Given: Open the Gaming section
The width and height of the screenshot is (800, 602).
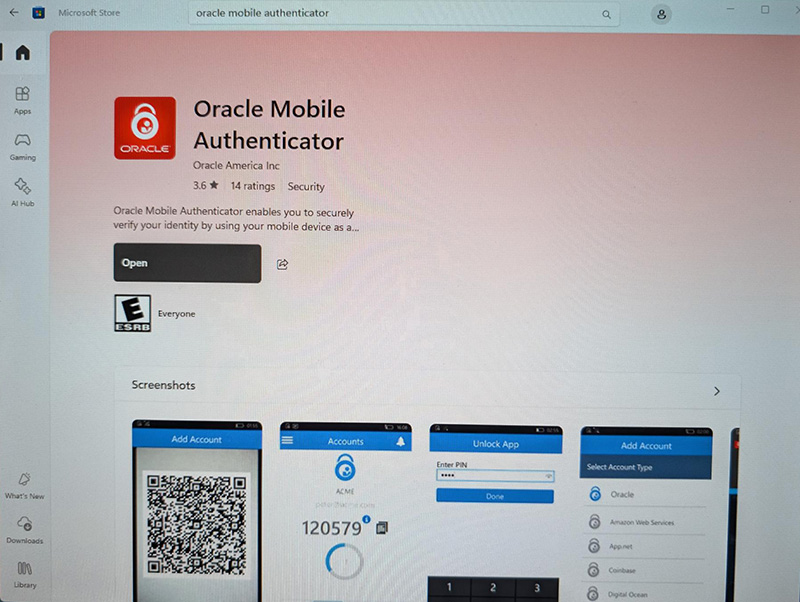Looking at the screenshot, I should click(x=22, y=147).
